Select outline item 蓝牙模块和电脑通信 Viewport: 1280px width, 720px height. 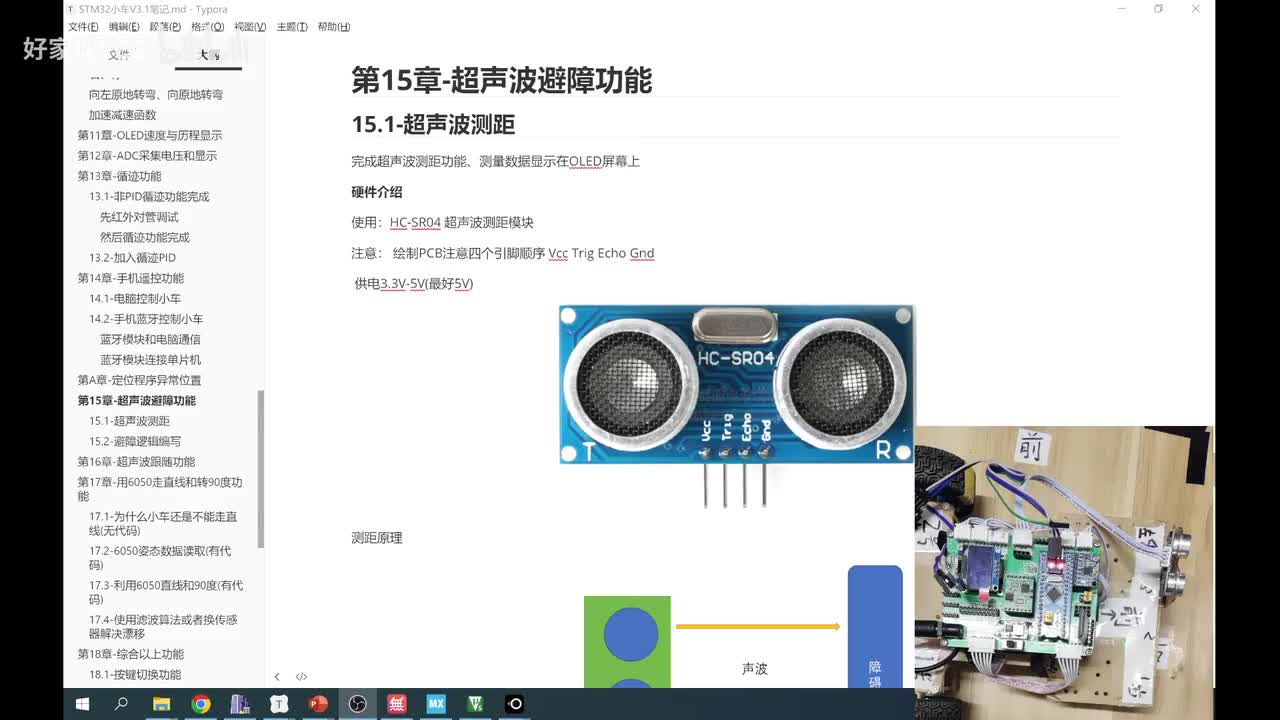pos(150,340)
